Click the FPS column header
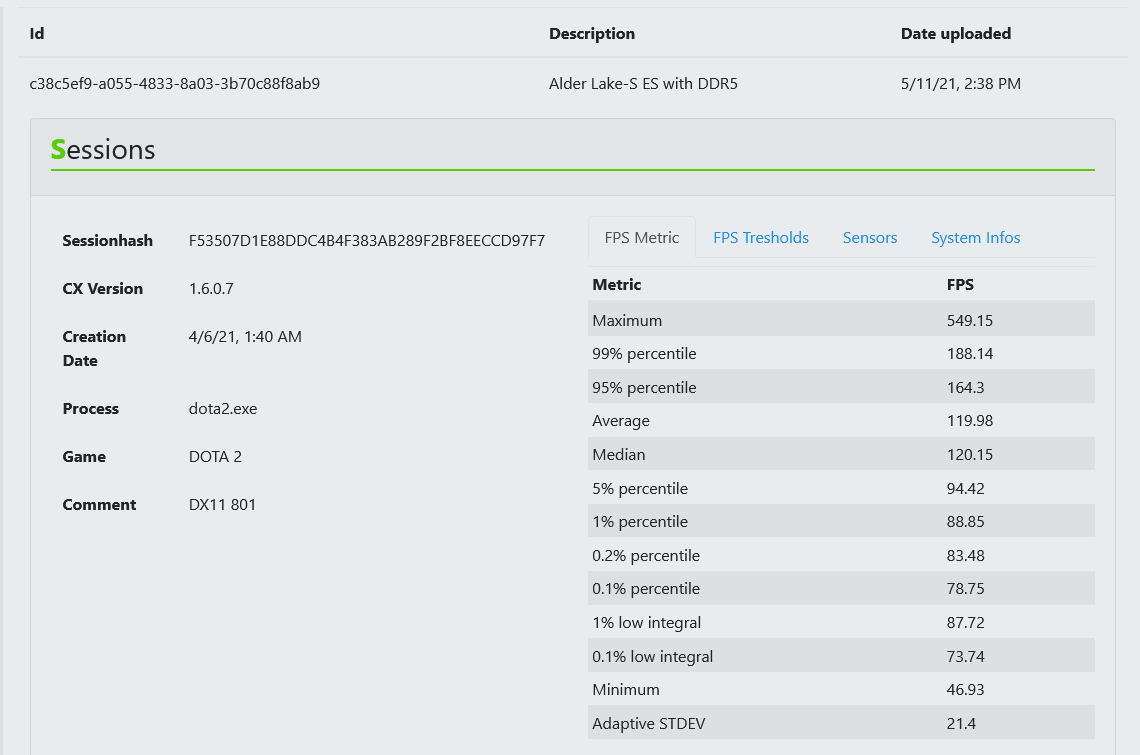 (960, 284)
